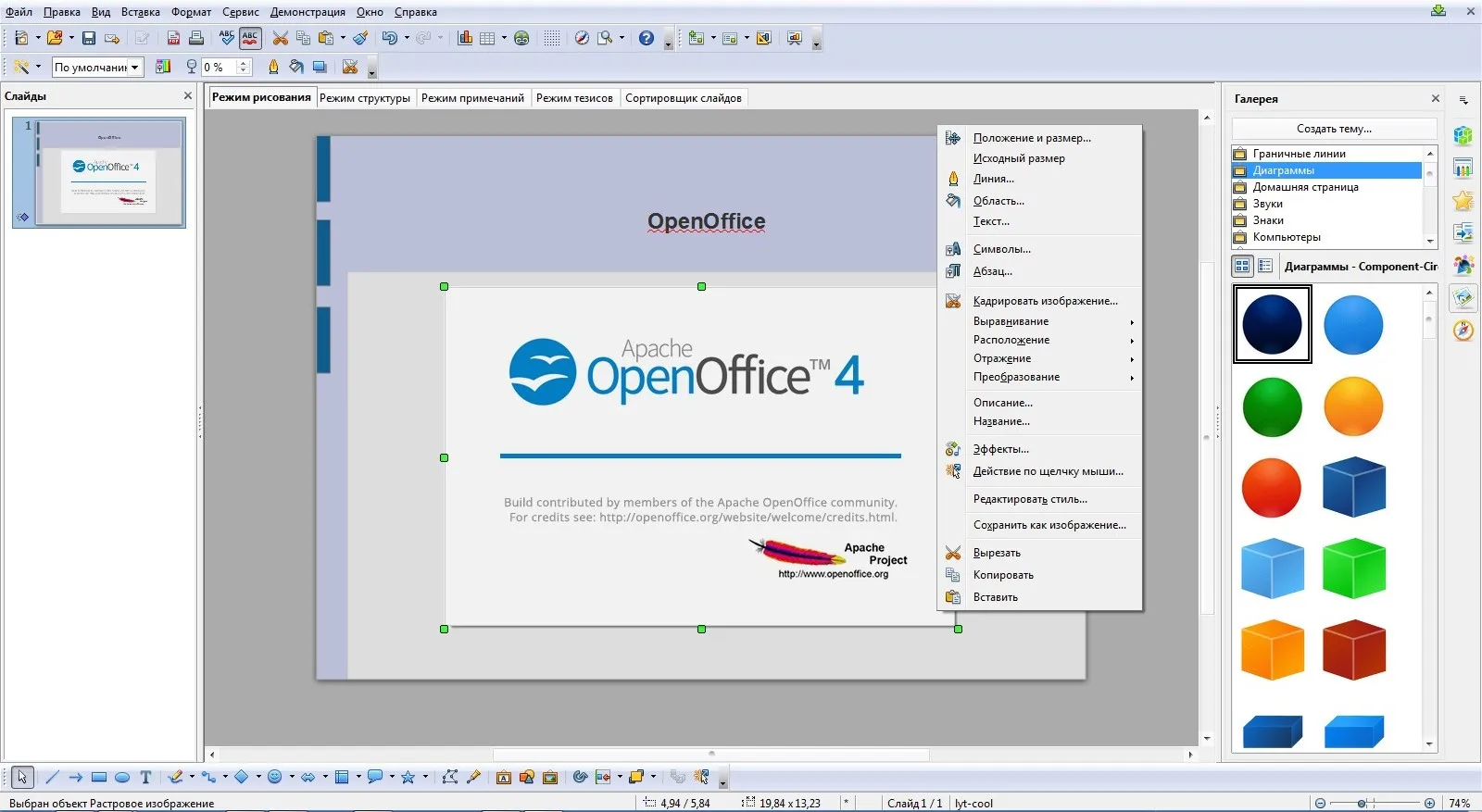Viewport: 1482px width, 812px height.
Task: Open the sidebar Properties panel
Action: [1463, 136]
